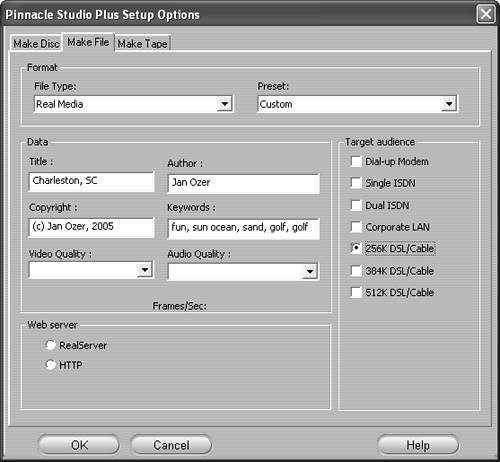Confirm settings with the OK button
500x462 pixels.
point(79,445)
